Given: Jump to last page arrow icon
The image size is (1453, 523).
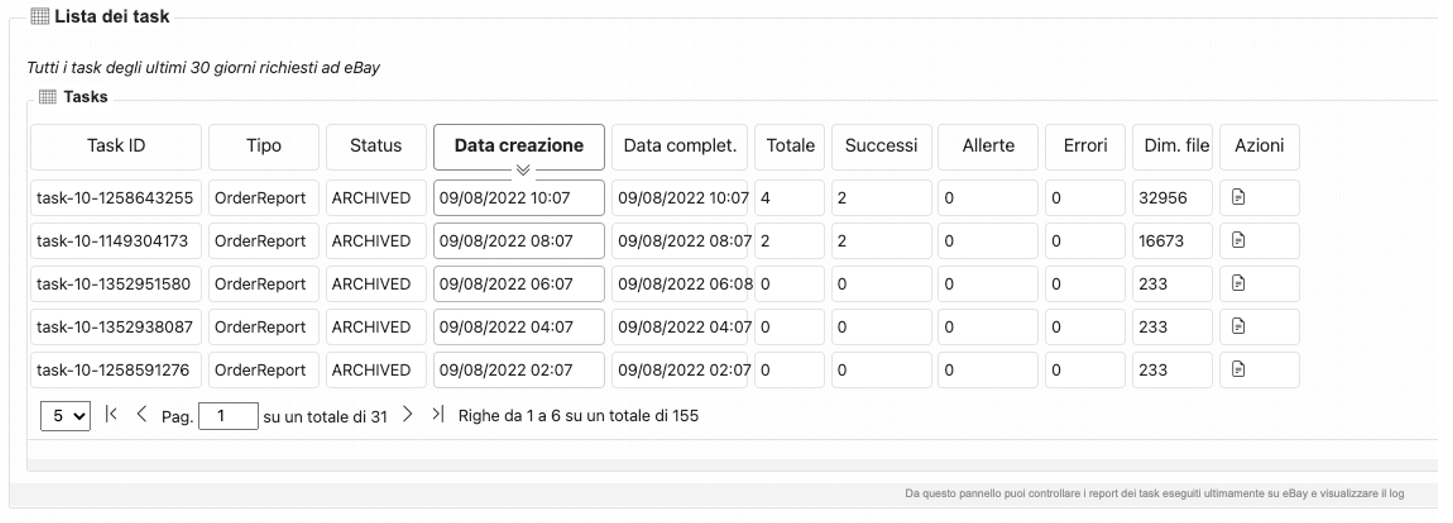Looking at the screenshot, I should (437, 414).
